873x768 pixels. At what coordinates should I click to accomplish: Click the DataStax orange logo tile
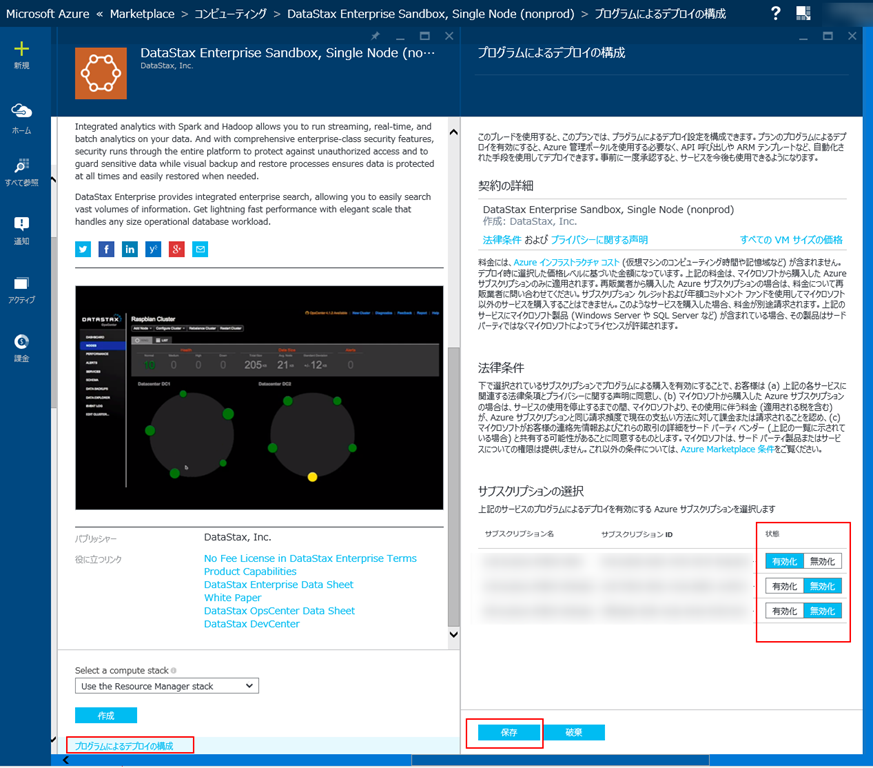101,73
